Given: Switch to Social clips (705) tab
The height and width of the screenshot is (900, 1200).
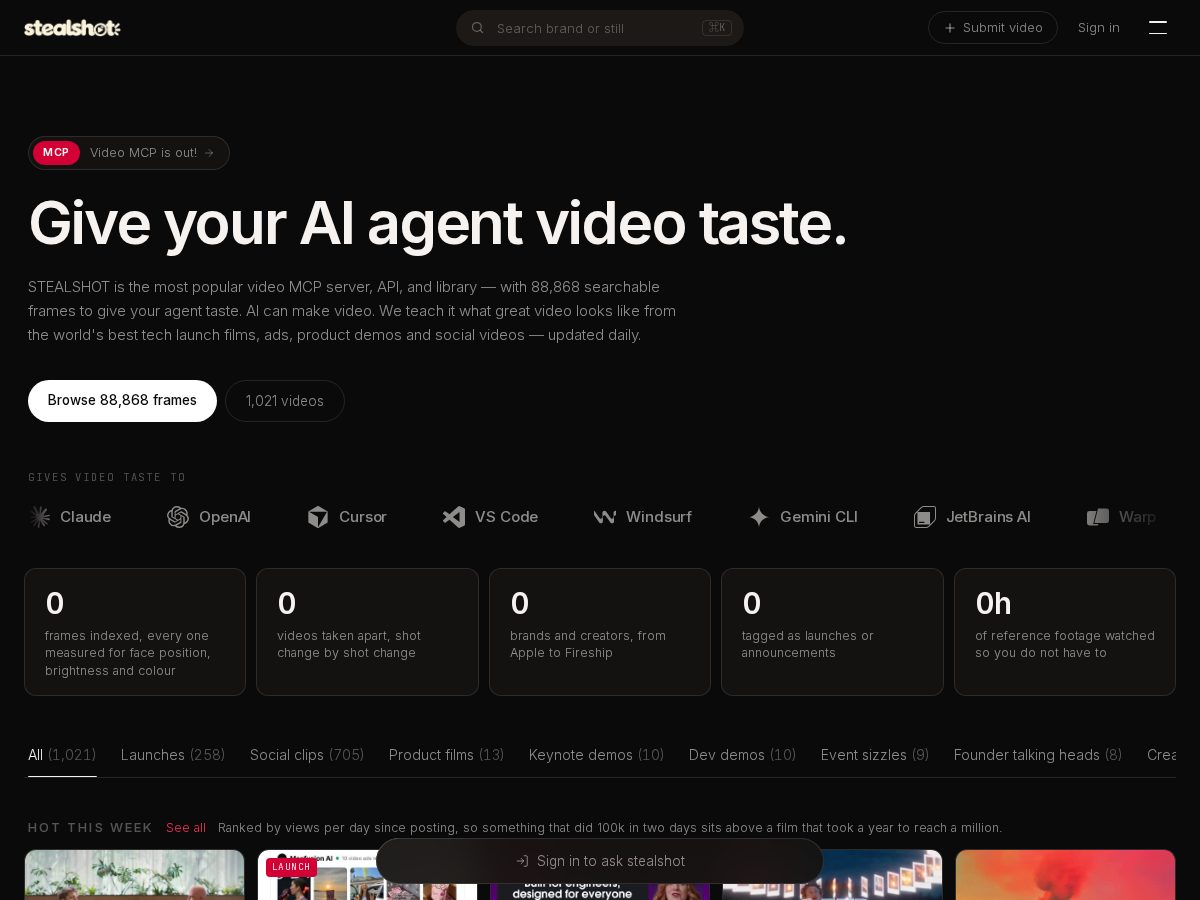Looking at the screenshot, I should pos(307,755).
